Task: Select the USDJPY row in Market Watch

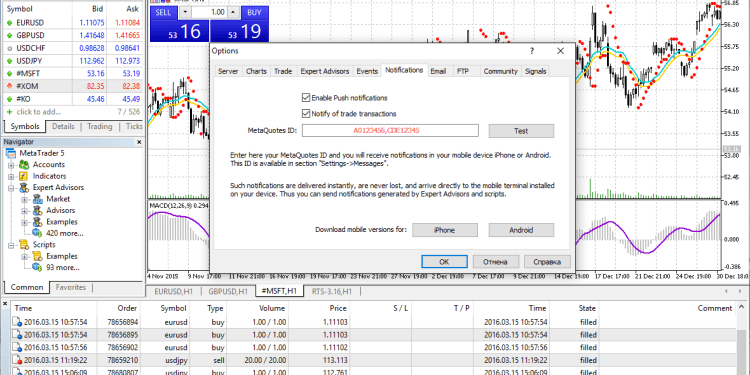Action: (x=72, y=61)
